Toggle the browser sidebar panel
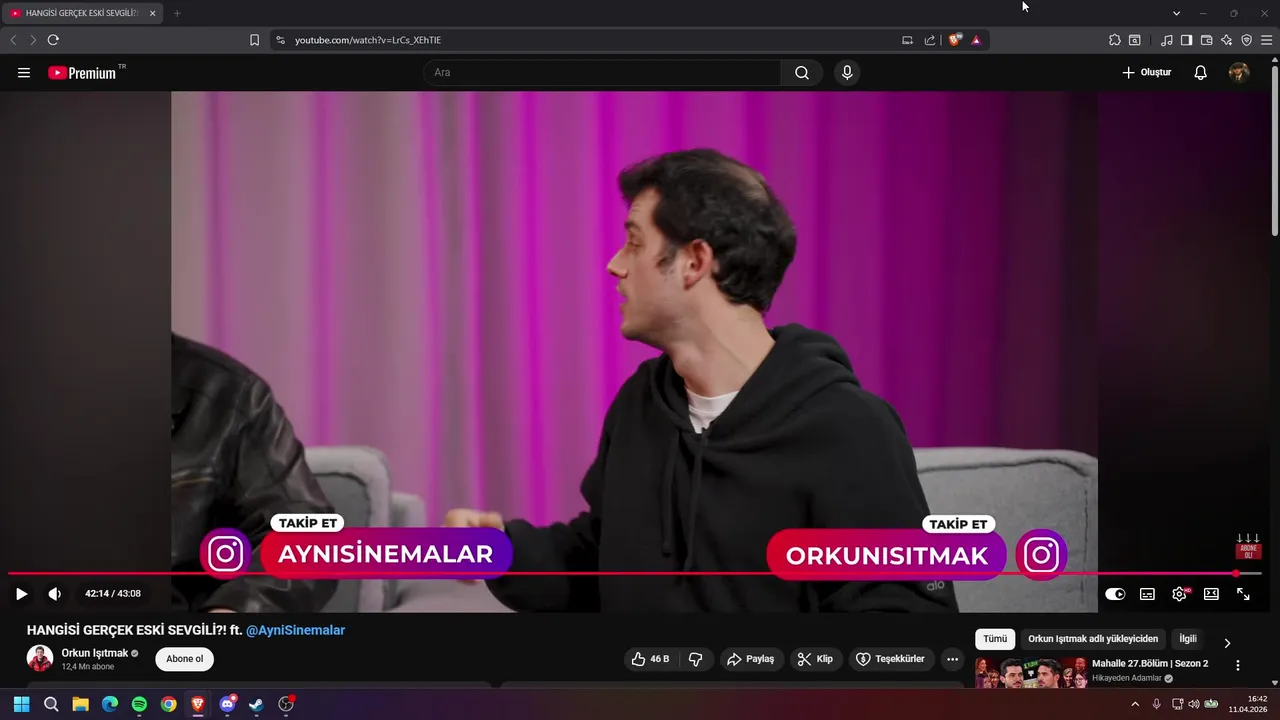Viewport: 1280px width, 720px height. (x=1186, y=40)
